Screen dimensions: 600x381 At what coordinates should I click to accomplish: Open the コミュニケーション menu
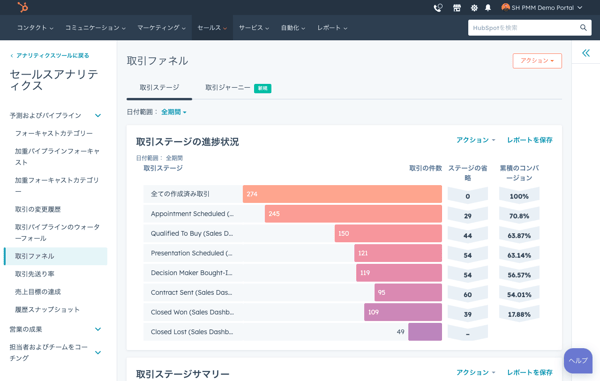point(95,28)
